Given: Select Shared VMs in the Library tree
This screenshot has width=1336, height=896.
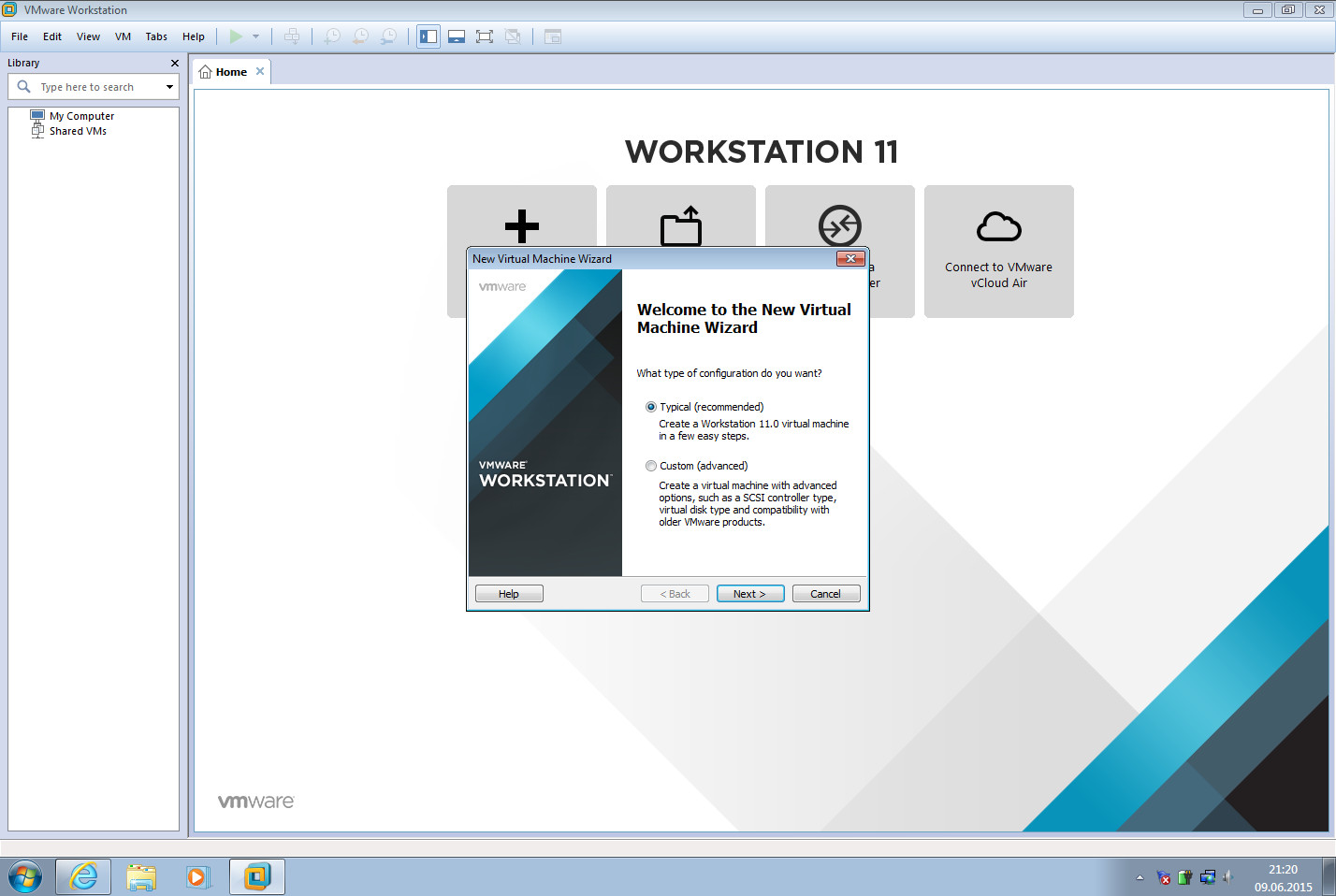Looking at the screenshot, I should 78,131.
